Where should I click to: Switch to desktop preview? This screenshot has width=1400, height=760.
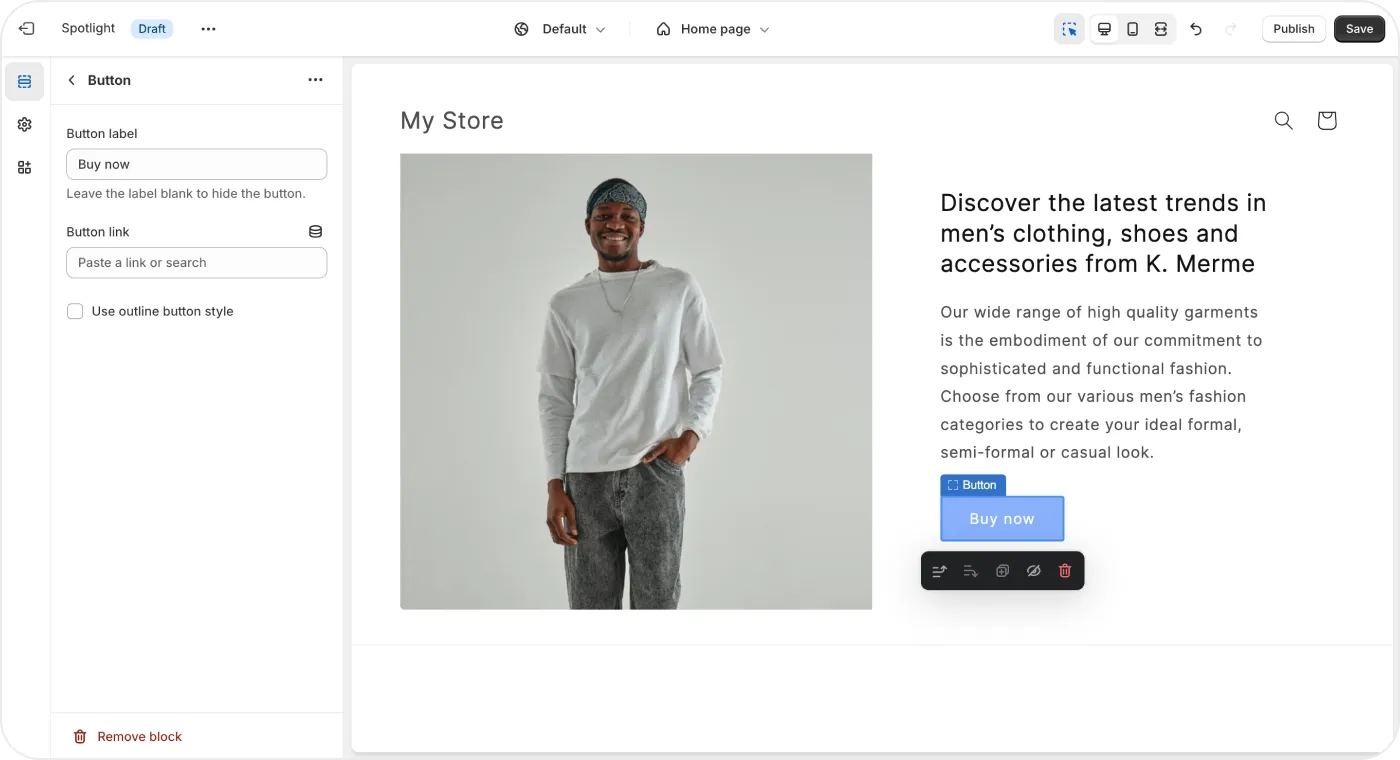point(1104,30)
